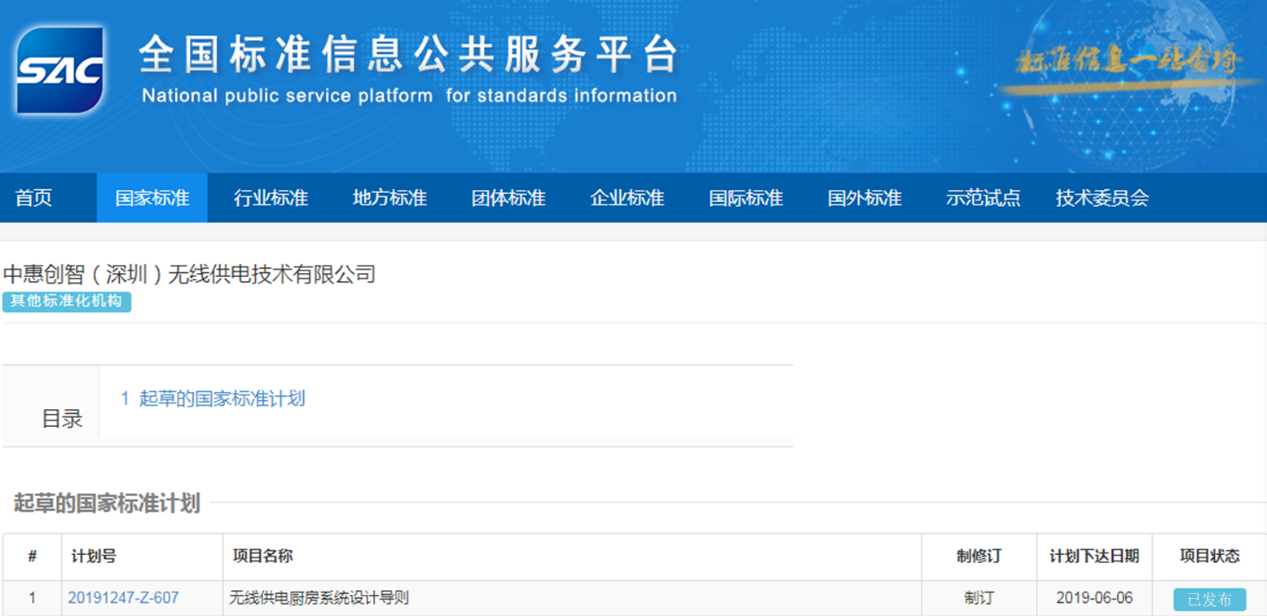Screen dimensions: 1267x616
Task: Click the SAC logo icon
Action: tap(60, 71)
